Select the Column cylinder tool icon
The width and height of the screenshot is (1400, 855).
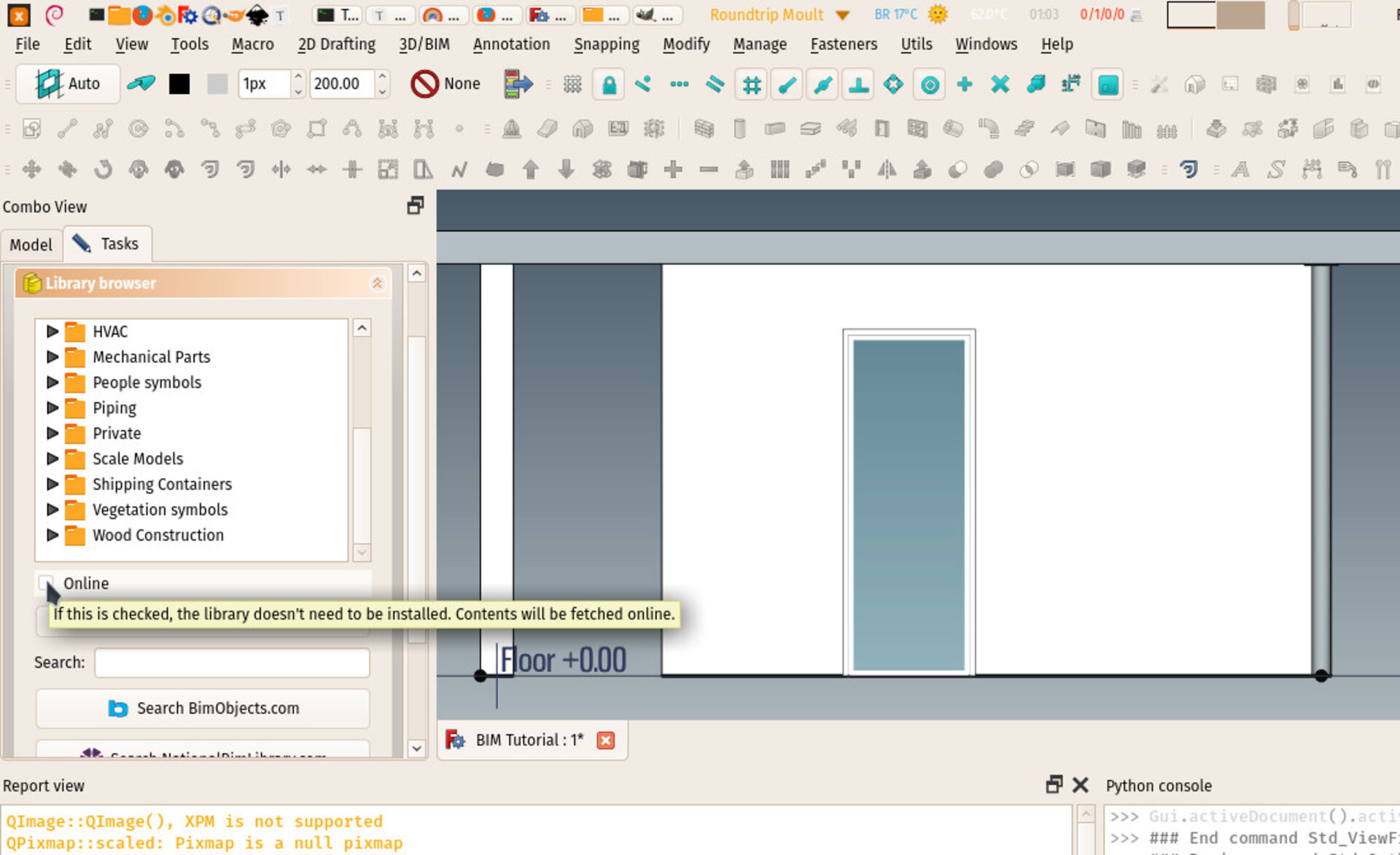[x=739, y=129]
